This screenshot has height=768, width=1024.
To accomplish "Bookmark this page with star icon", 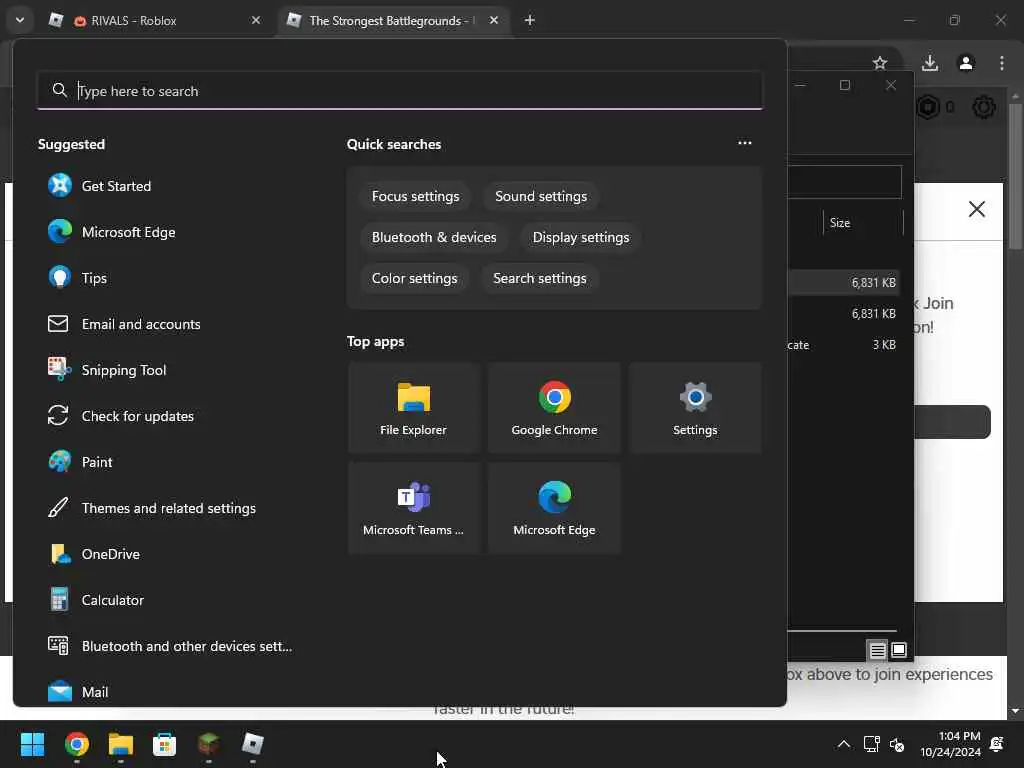I will (880, 63).
